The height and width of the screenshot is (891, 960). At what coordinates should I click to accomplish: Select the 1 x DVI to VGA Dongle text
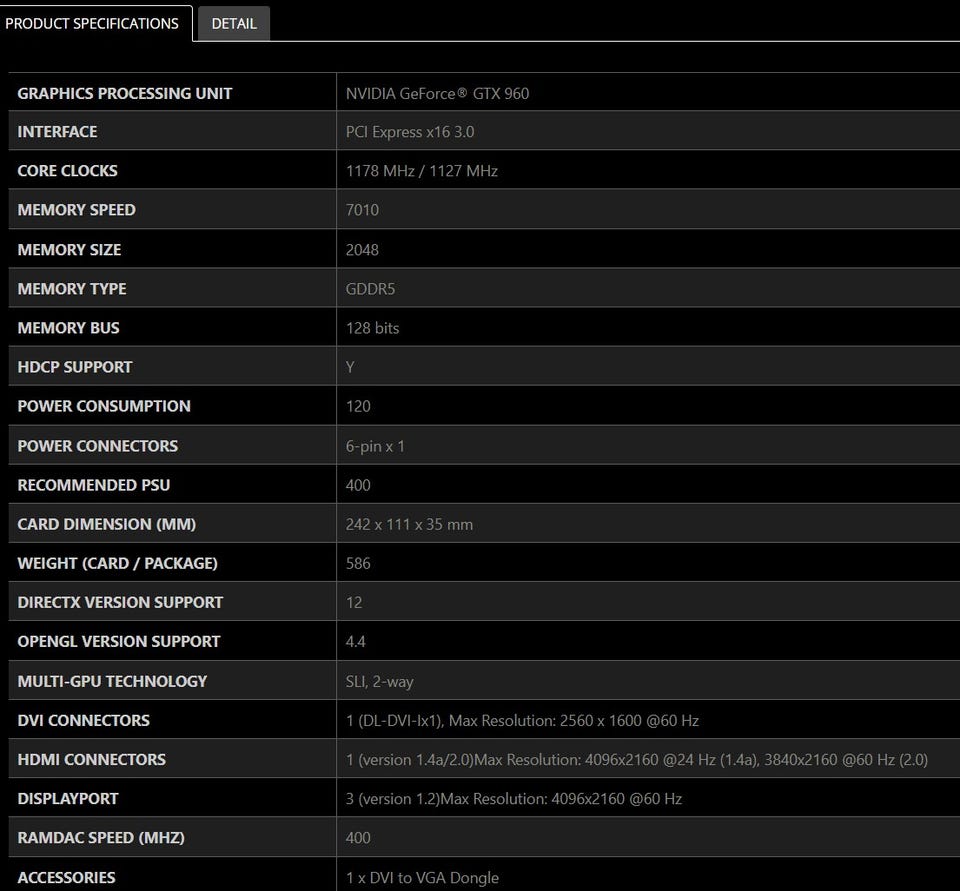tap(422, 879)
